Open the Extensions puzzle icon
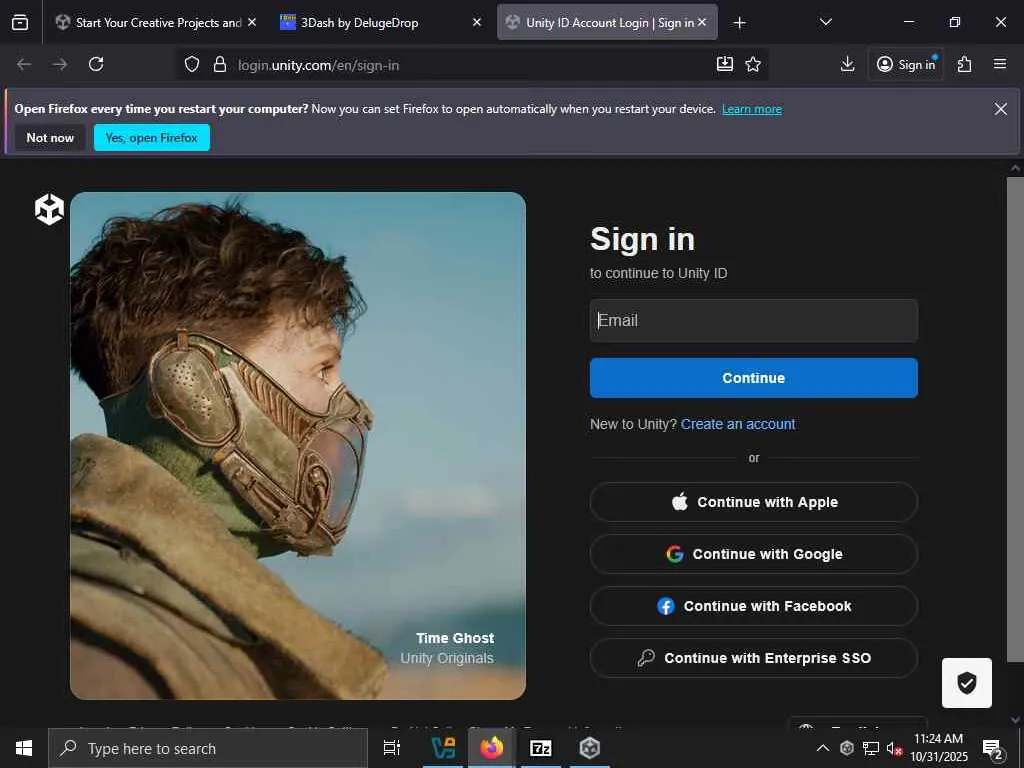This screenshot has height=768, width=1024. (x=965, y=64)
